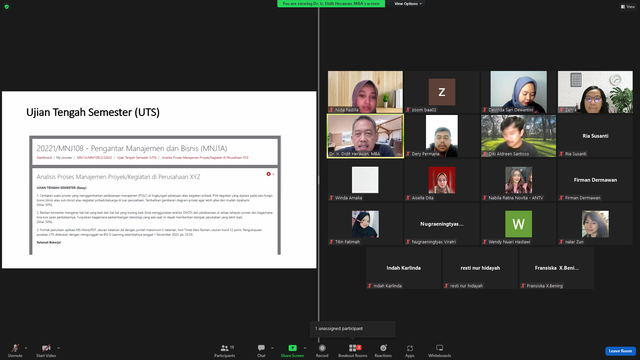
Task: Click the red settings gear icon in slide
Action: coord(269,174)
